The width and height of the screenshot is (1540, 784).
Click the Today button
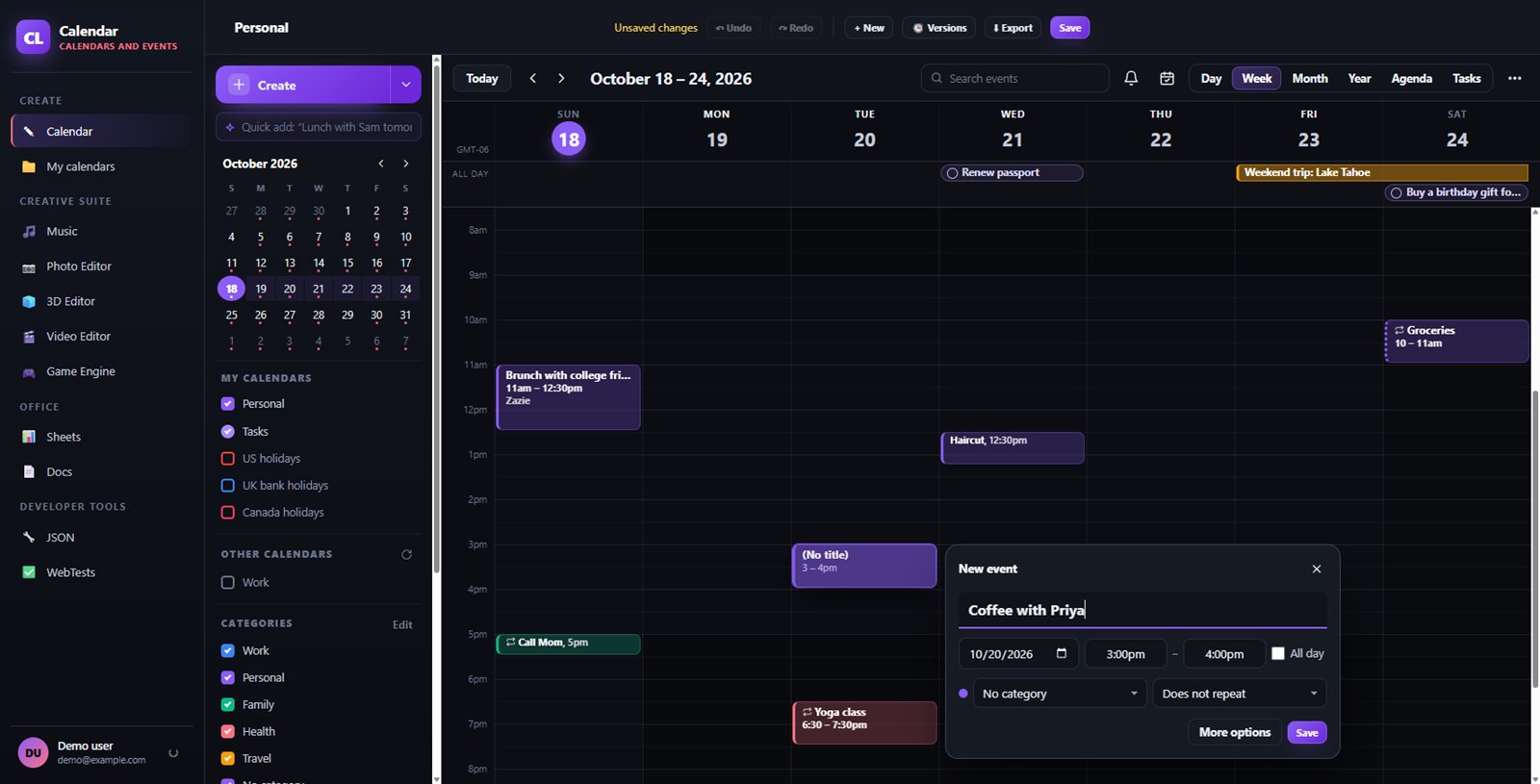[482, 78]
